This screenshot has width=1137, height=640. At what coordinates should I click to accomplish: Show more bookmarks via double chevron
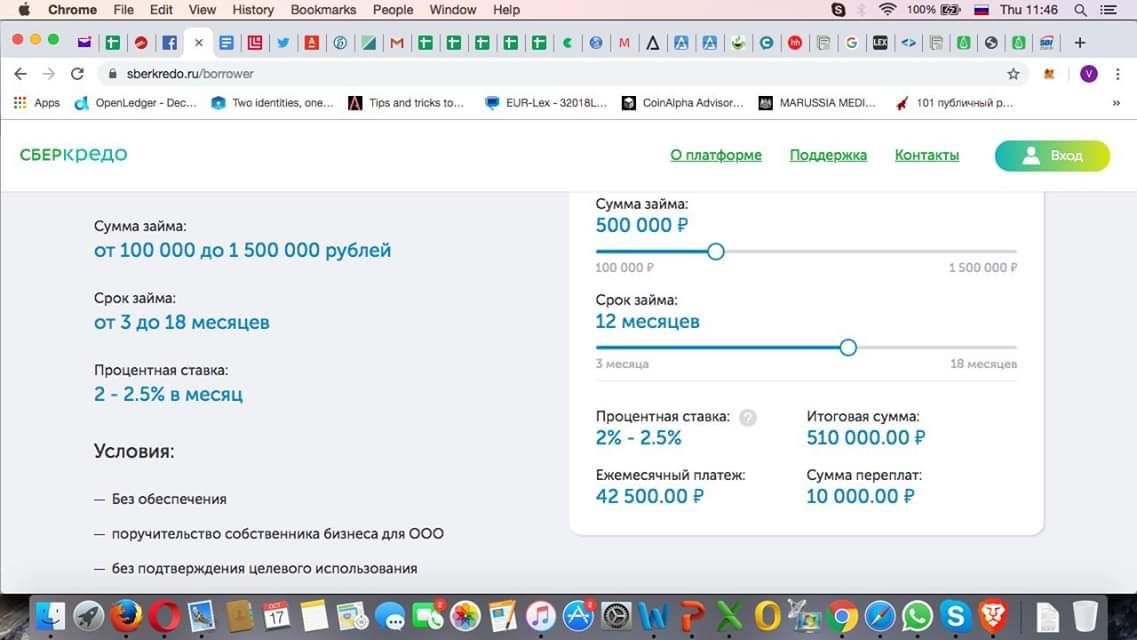(1116, 103)
